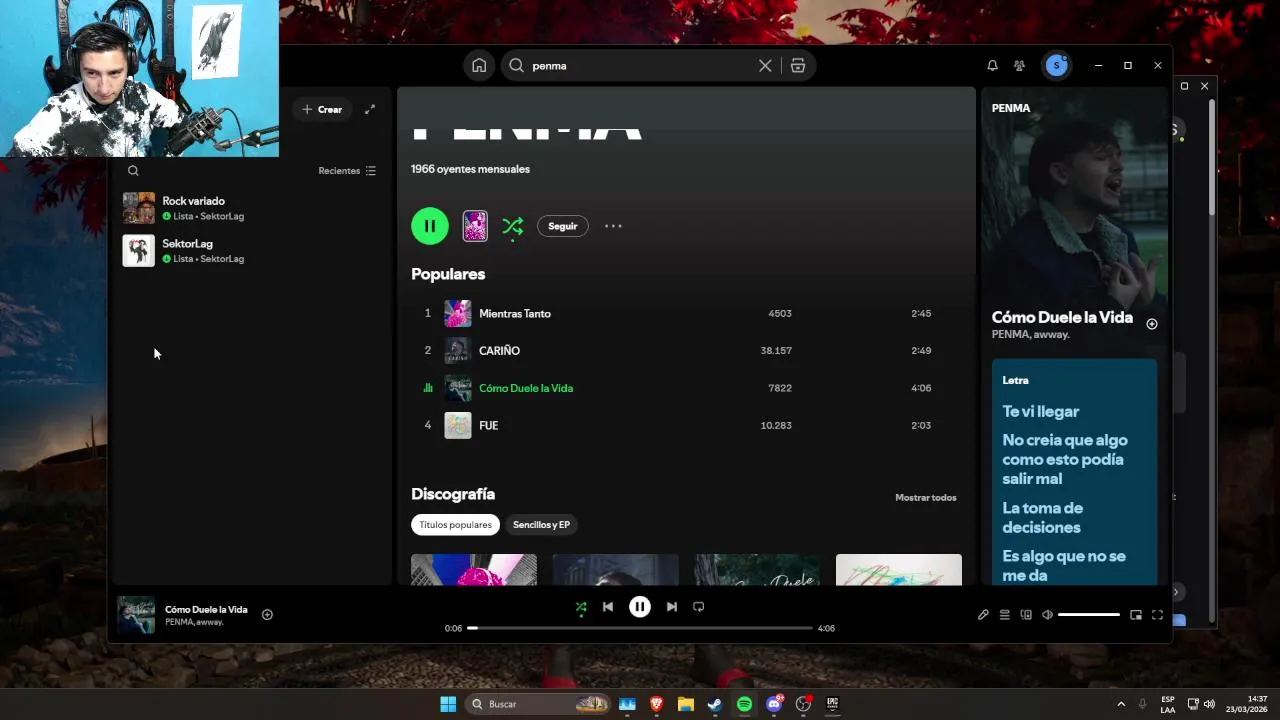The image size is (1280, 720).
Task: Open the lyrics microphone icon
Action: pyautogui.click(x=983, y=615)
